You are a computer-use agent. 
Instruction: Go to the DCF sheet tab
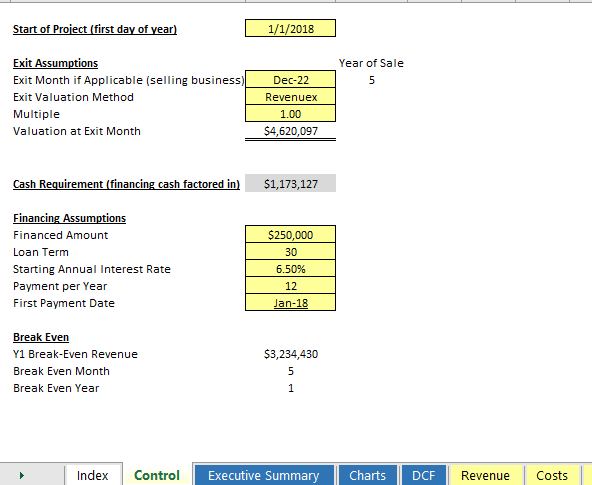(x=424, y=475)
